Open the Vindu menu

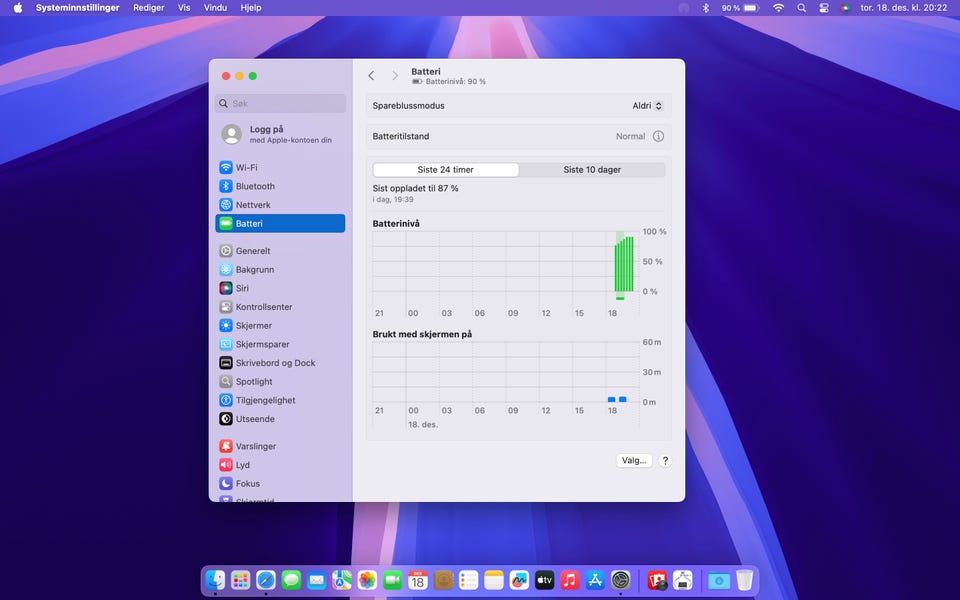coord(215,8)
